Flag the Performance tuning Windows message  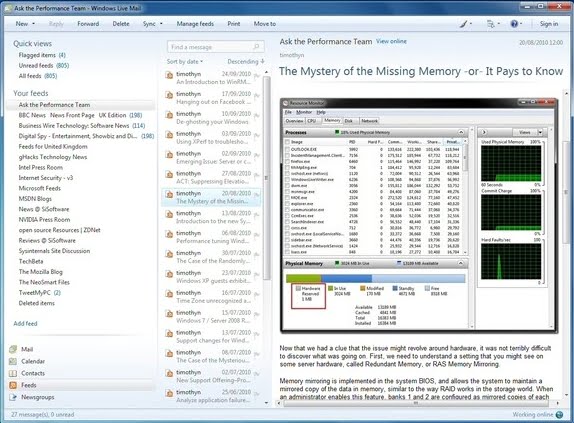257,235
